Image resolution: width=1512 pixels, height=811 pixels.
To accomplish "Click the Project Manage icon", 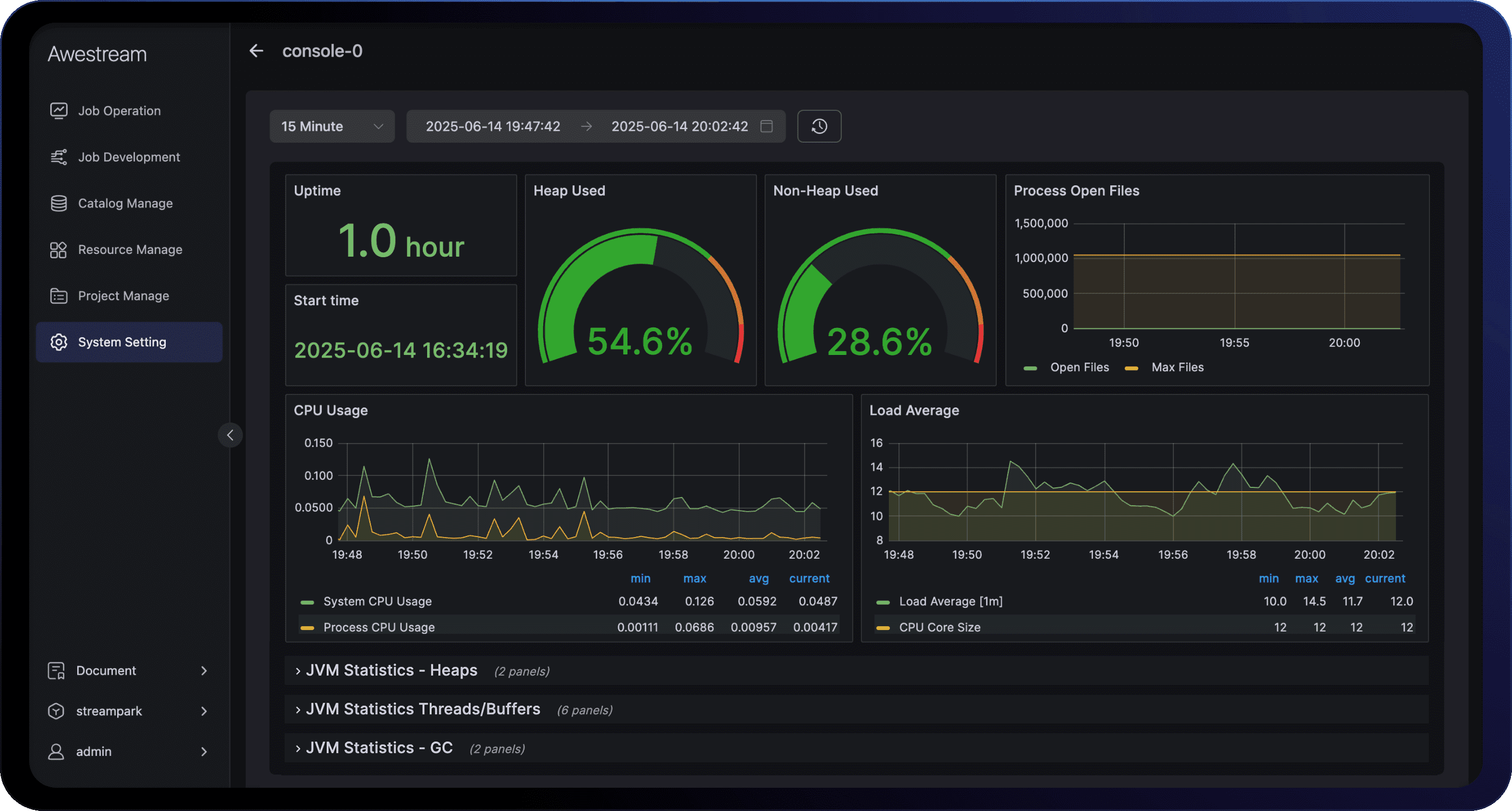I will click(x=58, y=296).
